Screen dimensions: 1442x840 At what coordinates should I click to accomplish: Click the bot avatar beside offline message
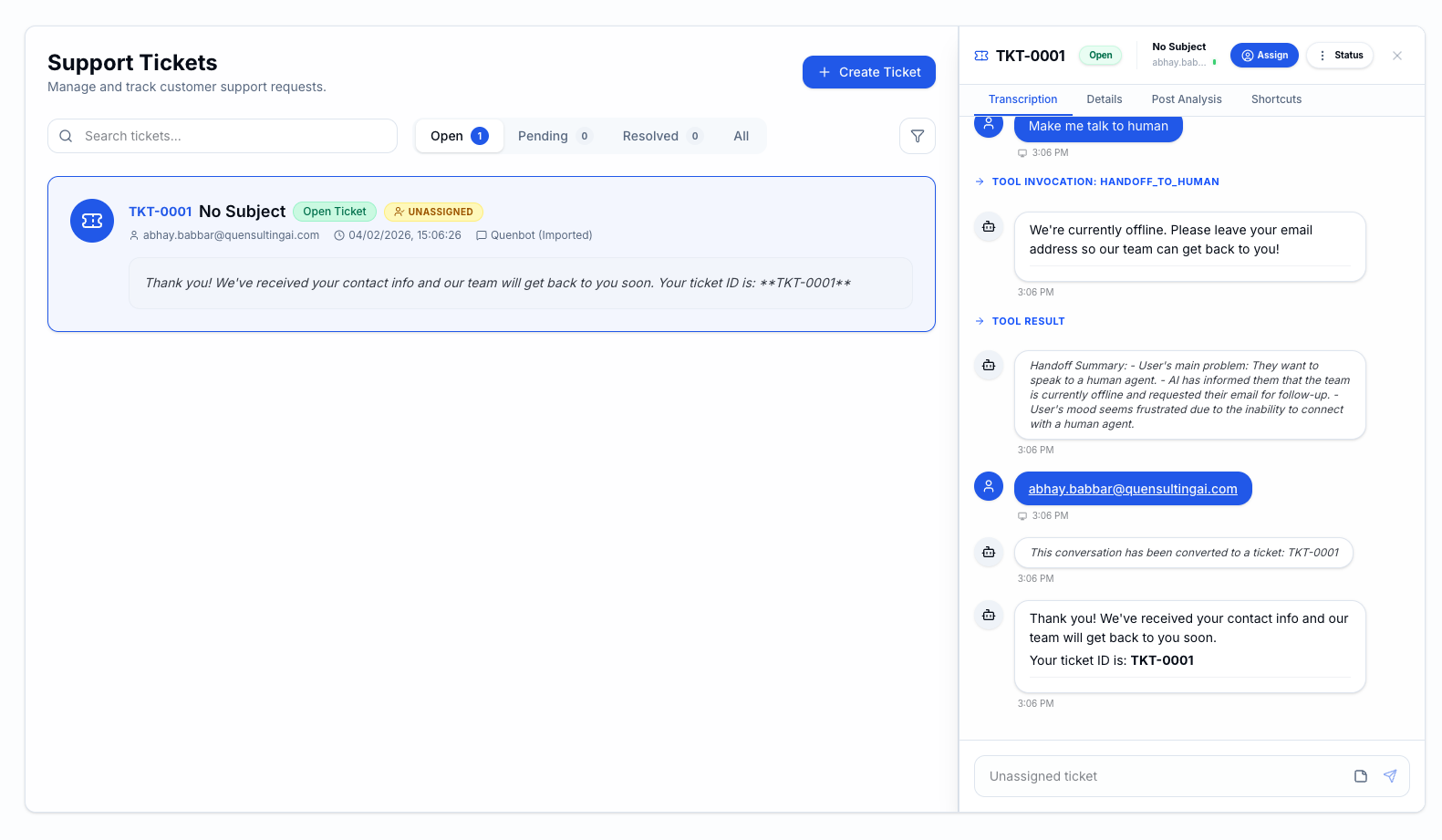coord(989,227)
